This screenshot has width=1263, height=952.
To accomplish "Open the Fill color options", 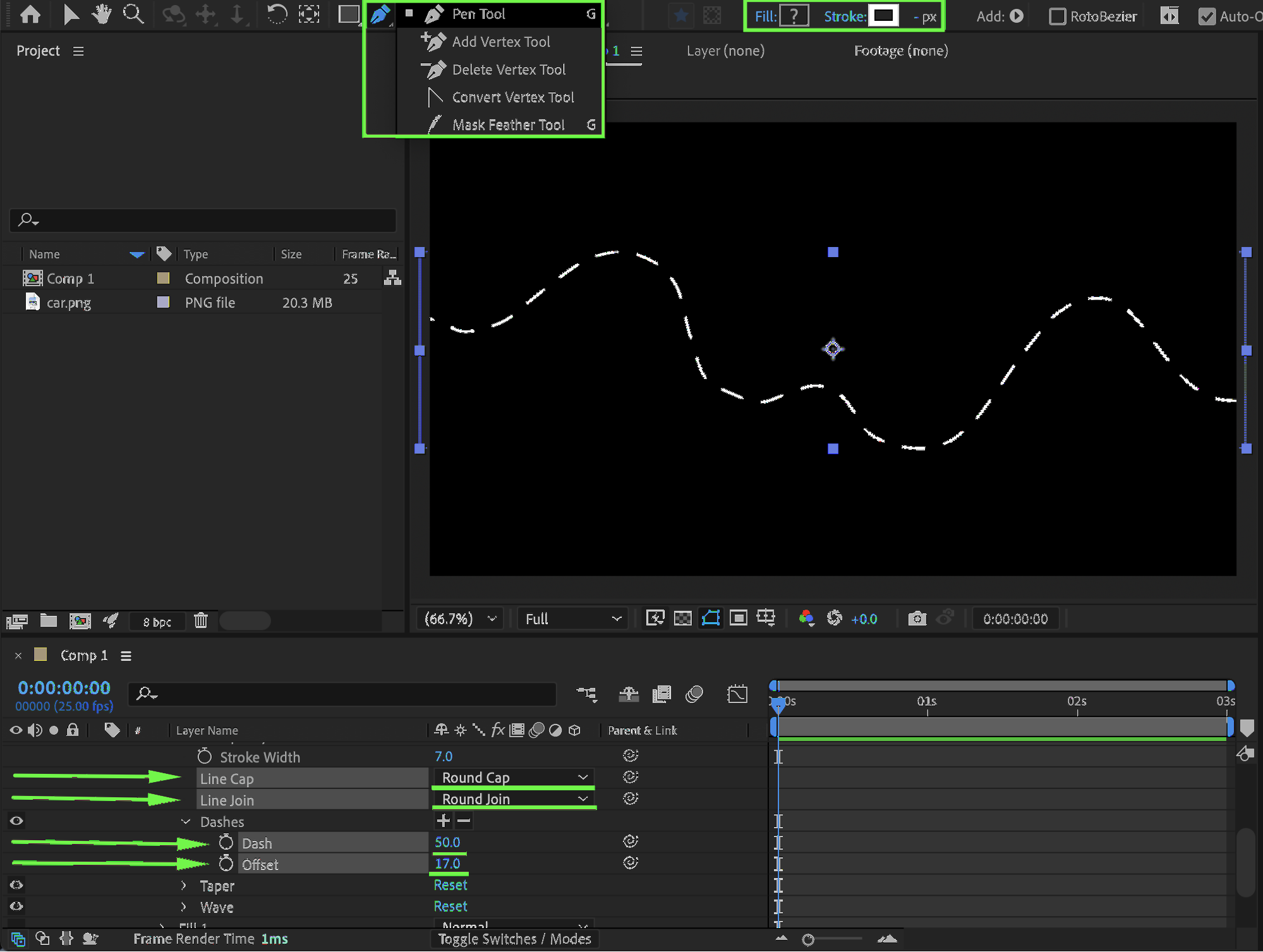I will [794, 16].
